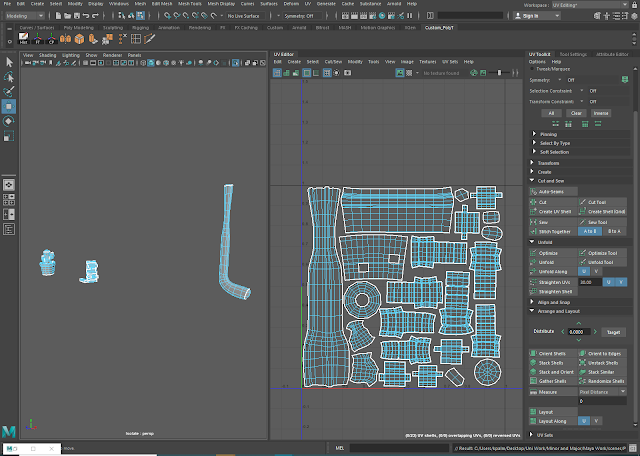
Task: Click the Inverse selection button
Action: 601,113
